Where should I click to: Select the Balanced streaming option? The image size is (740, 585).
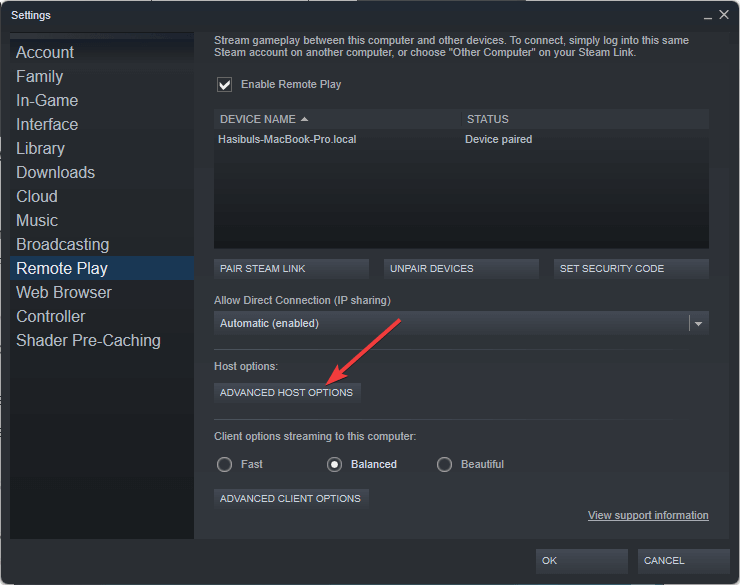click(335, 465)
